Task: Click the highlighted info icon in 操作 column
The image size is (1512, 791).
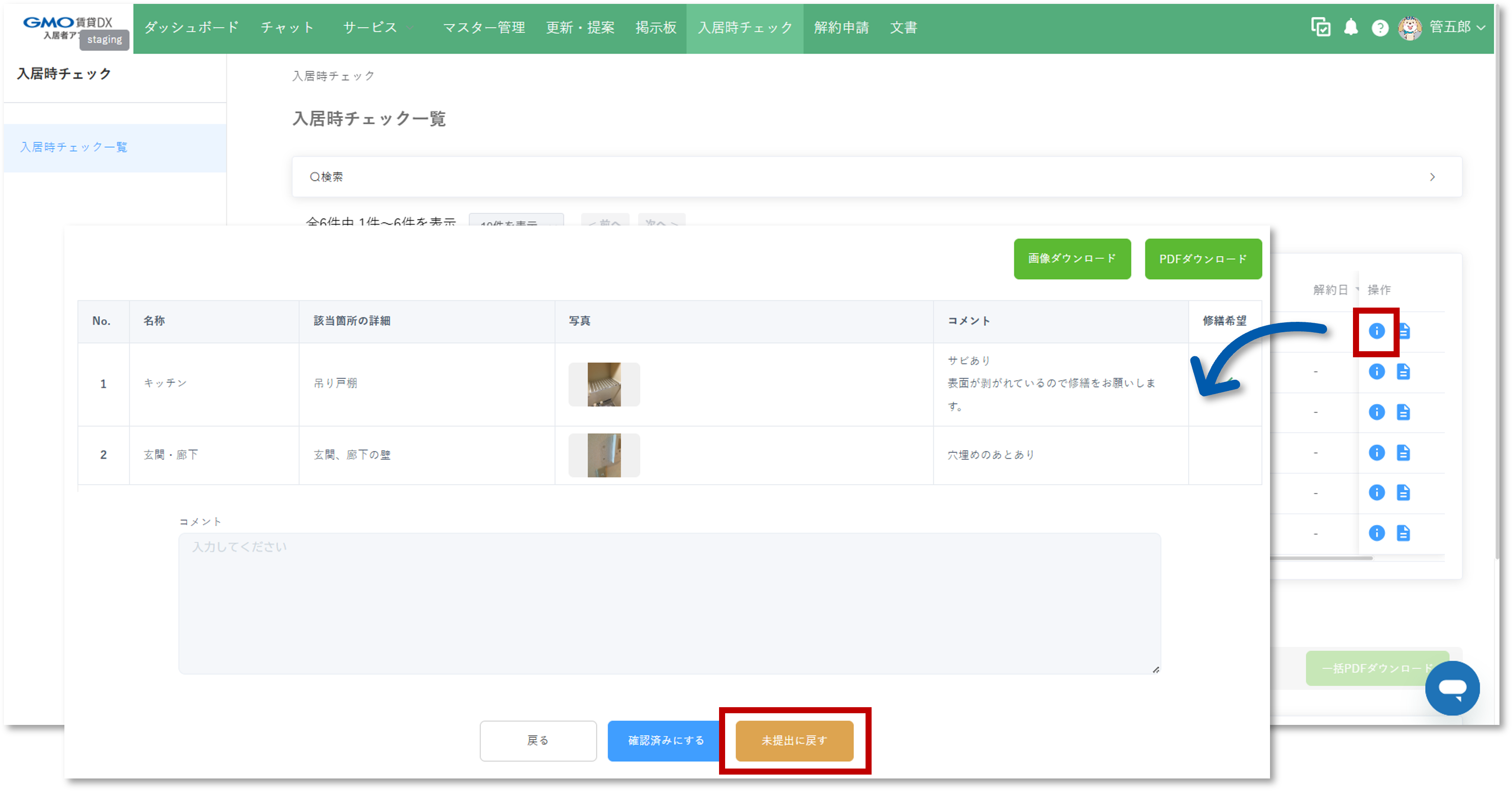Action: pyautogui.click(x=1376, y=331)
